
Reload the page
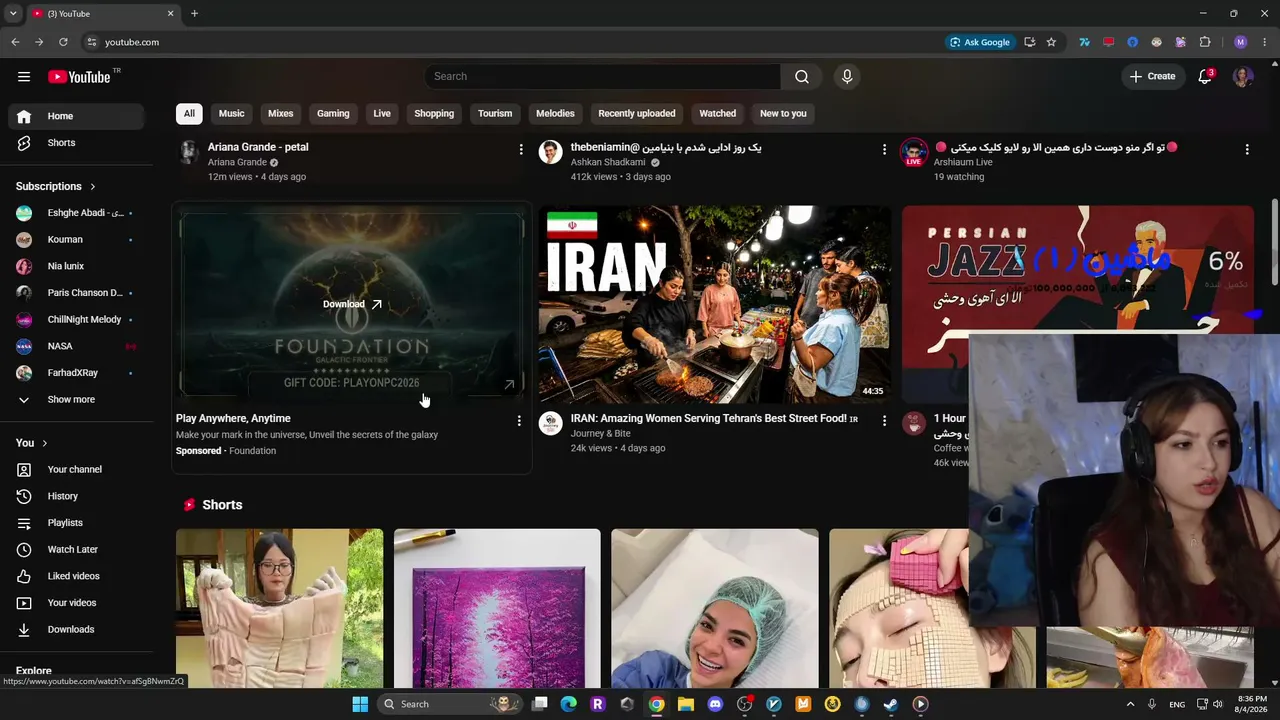click(x=63, y=42)
